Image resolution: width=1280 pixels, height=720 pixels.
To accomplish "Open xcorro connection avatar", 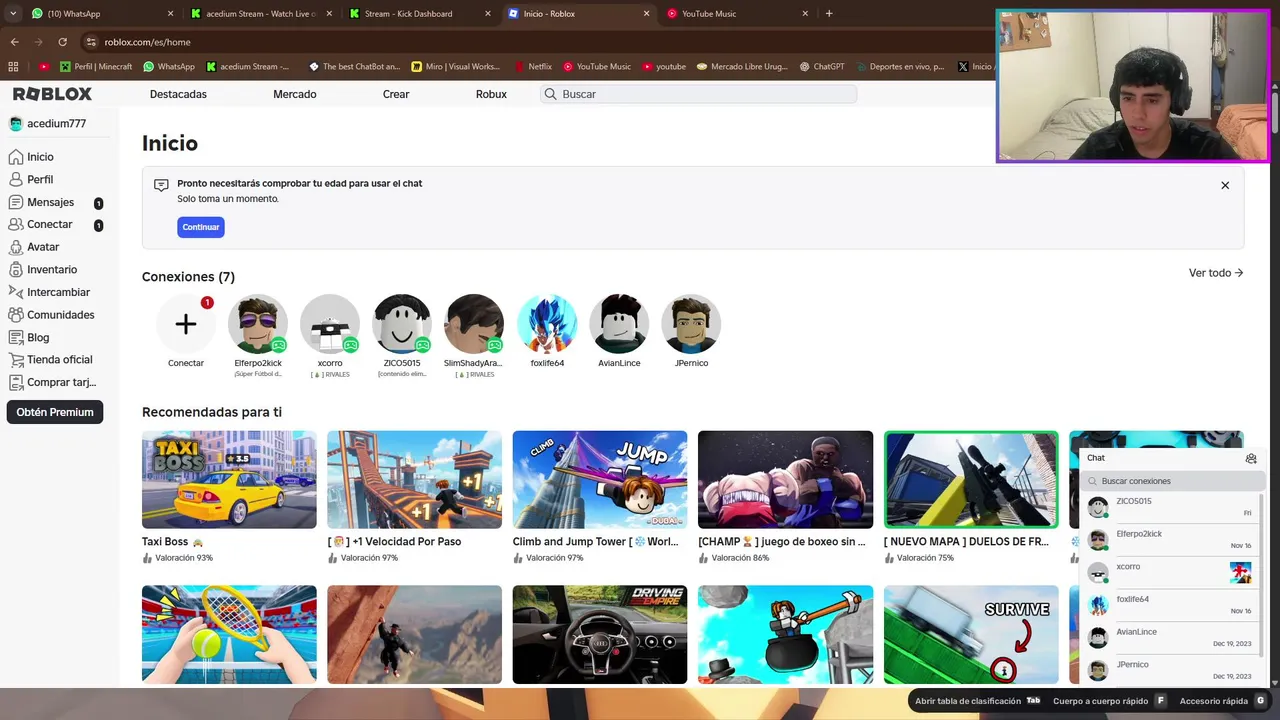I will pos(330,324).
